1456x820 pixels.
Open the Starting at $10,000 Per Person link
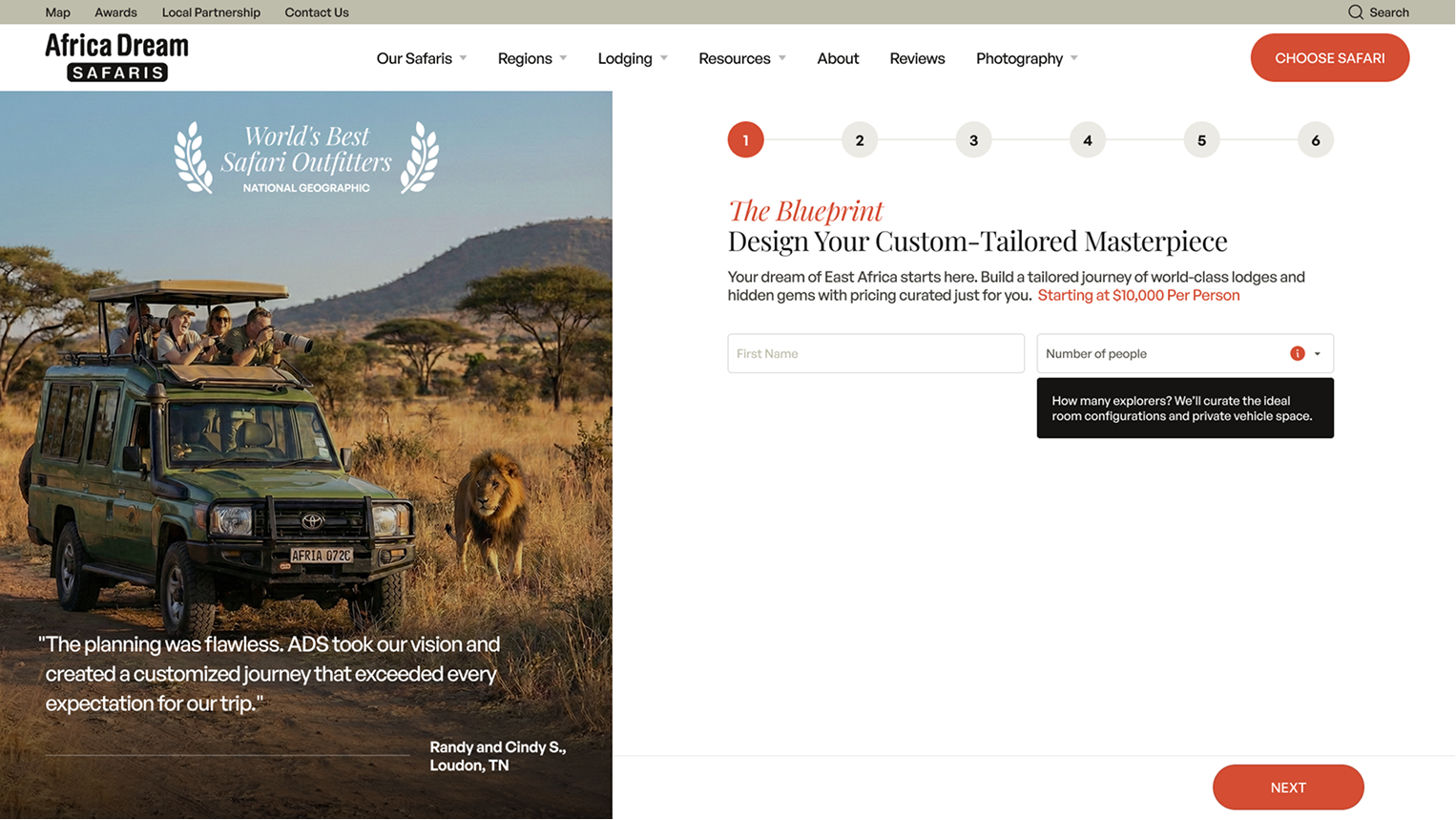click(1138, 295)
